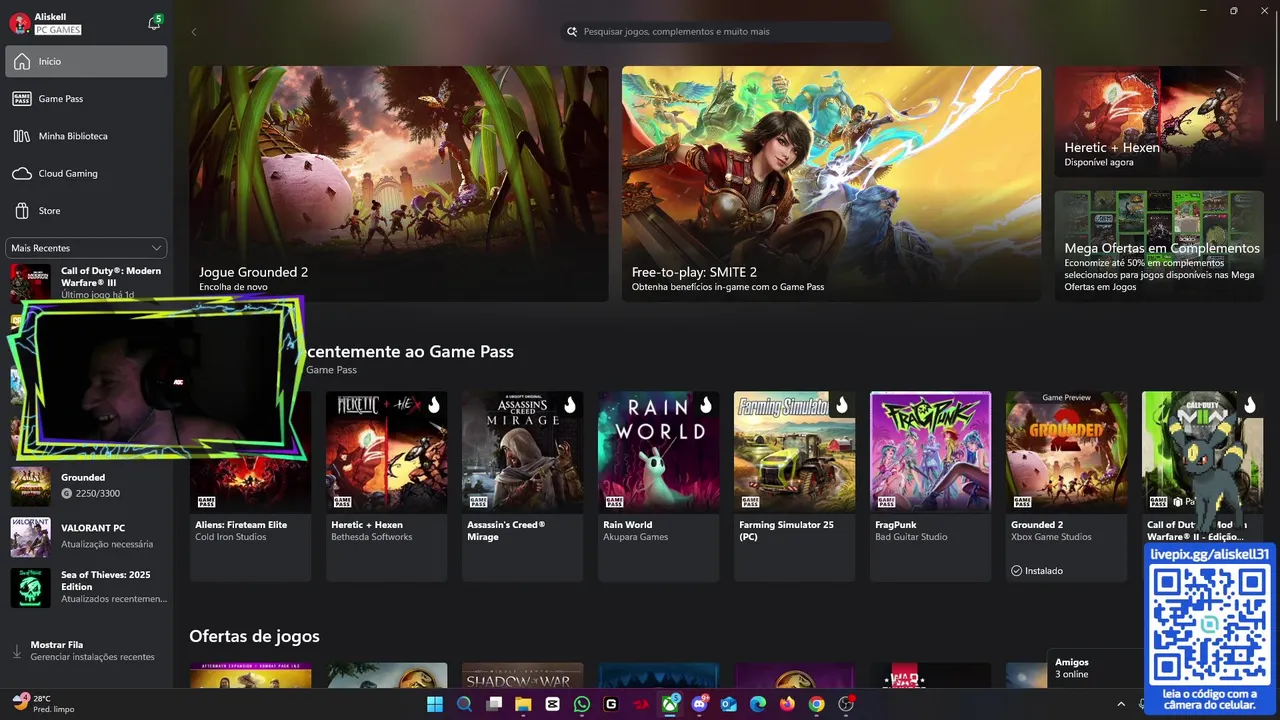Select Grounded in recent games list
Image resolution: width=1280 pixels, height=720 pixels.
(x=86, y=485)
